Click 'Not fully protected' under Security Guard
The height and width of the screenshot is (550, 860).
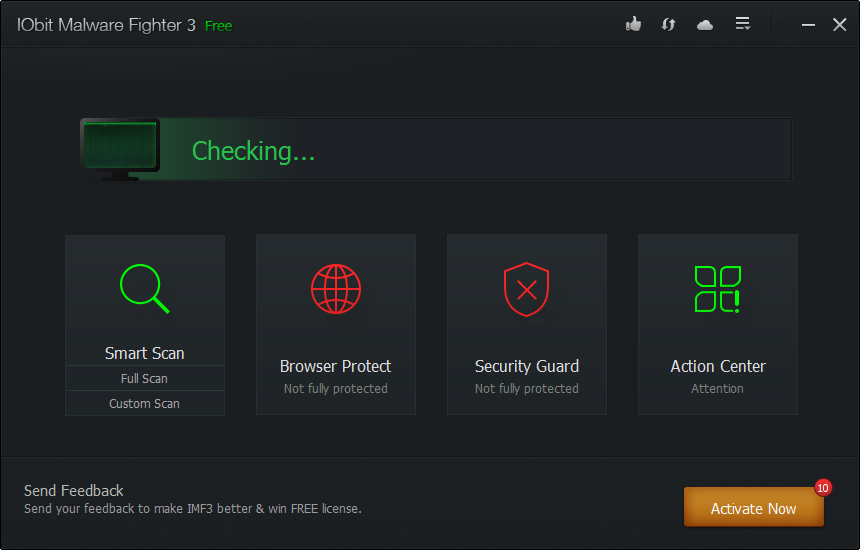[527, 389]
